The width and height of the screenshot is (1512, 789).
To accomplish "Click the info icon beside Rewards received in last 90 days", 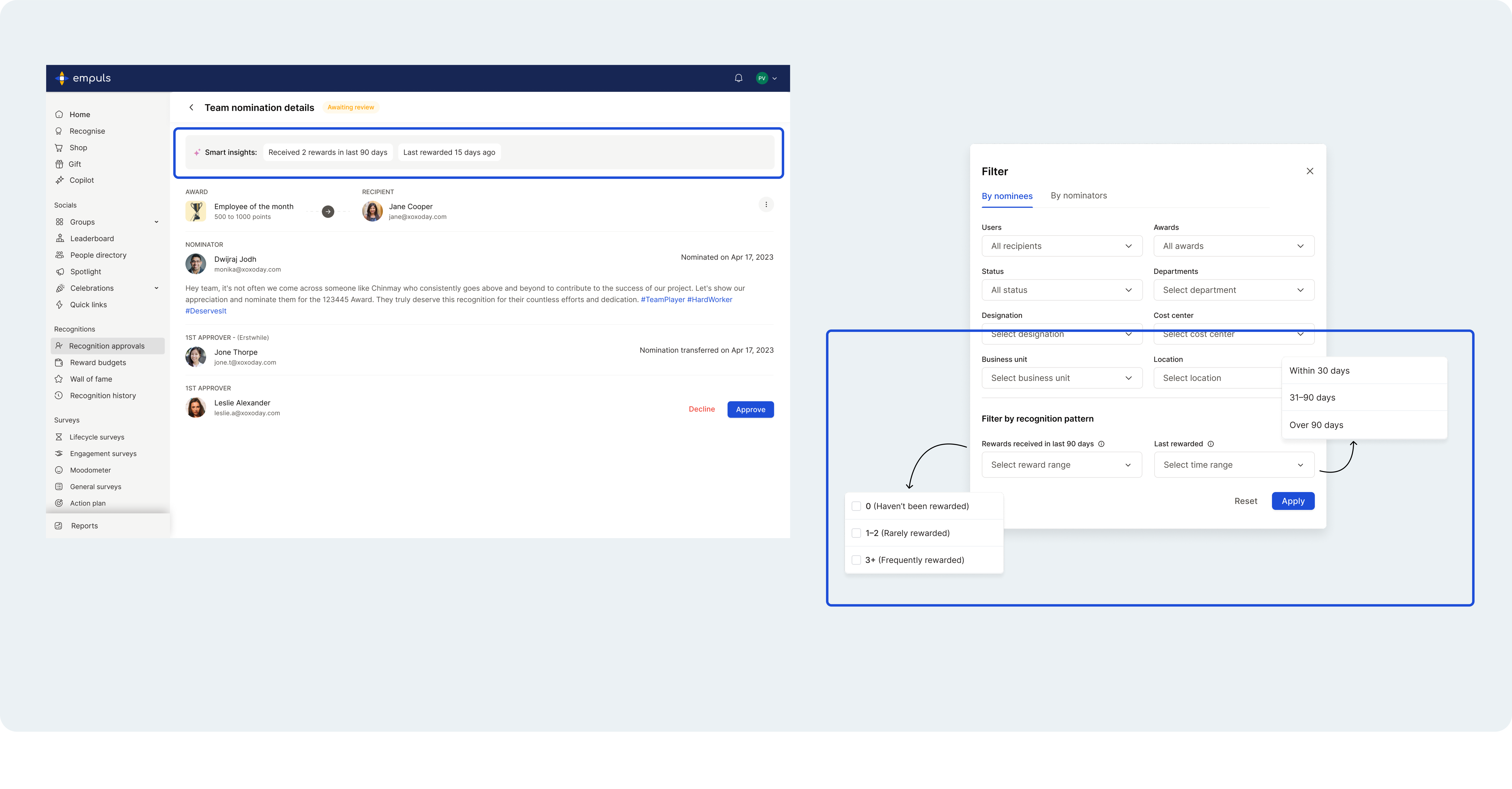I will pos(1102,444).
